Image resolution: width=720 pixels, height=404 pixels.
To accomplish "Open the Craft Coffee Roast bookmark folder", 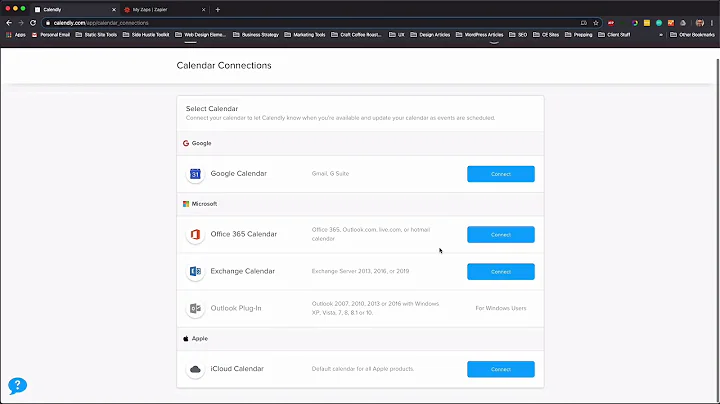I will click(x=357, y=35).
